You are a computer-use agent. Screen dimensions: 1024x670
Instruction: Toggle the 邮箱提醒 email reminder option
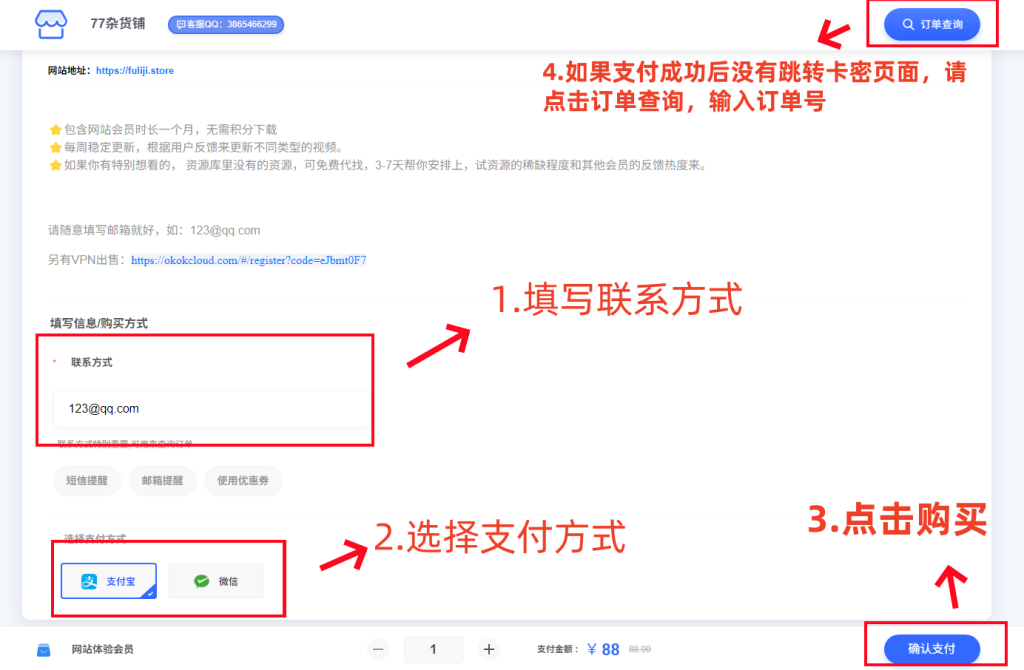pos(162,481)
